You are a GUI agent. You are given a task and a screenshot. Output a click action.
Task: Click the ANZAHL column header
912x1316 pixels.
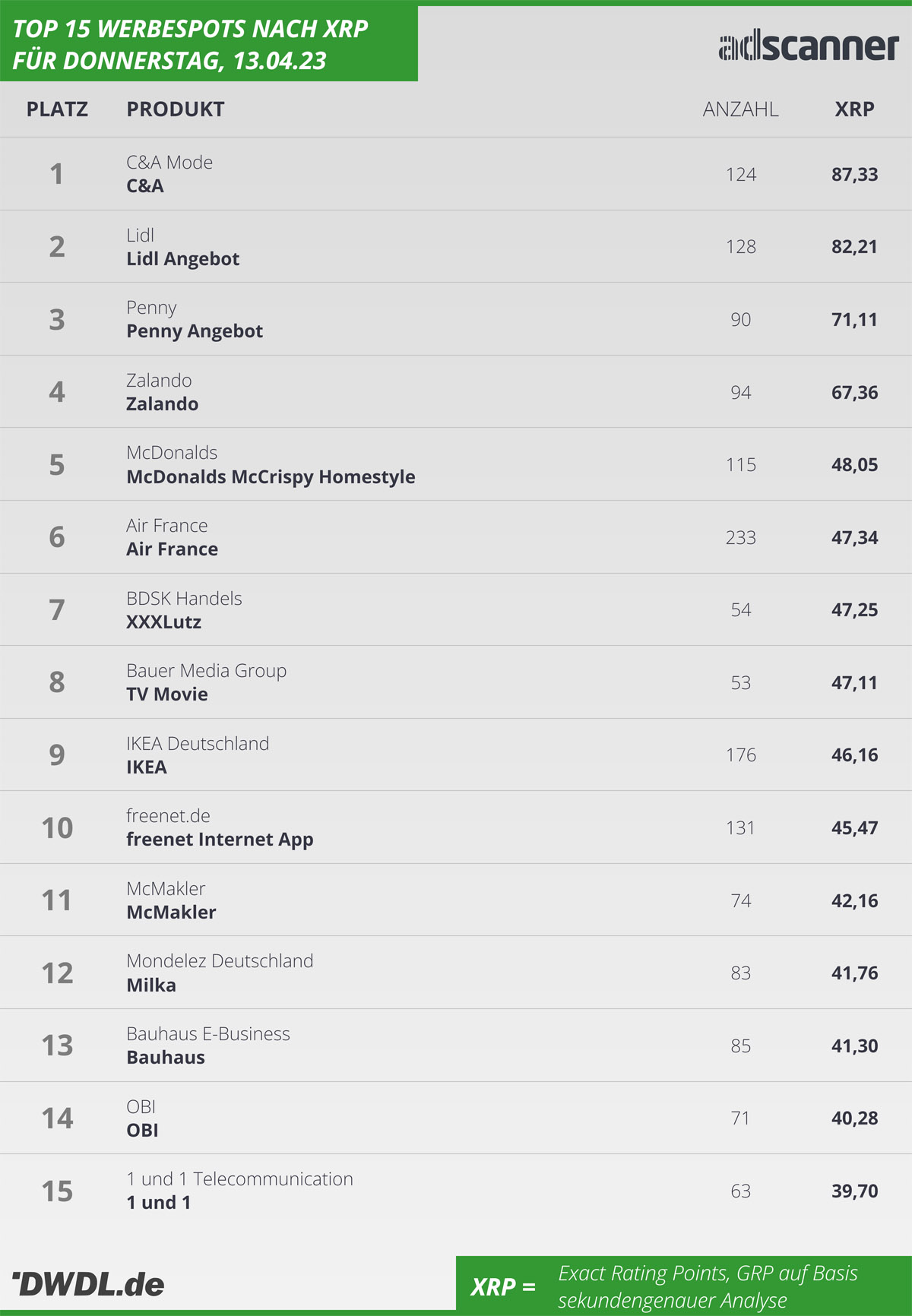[x=741, y=109]
